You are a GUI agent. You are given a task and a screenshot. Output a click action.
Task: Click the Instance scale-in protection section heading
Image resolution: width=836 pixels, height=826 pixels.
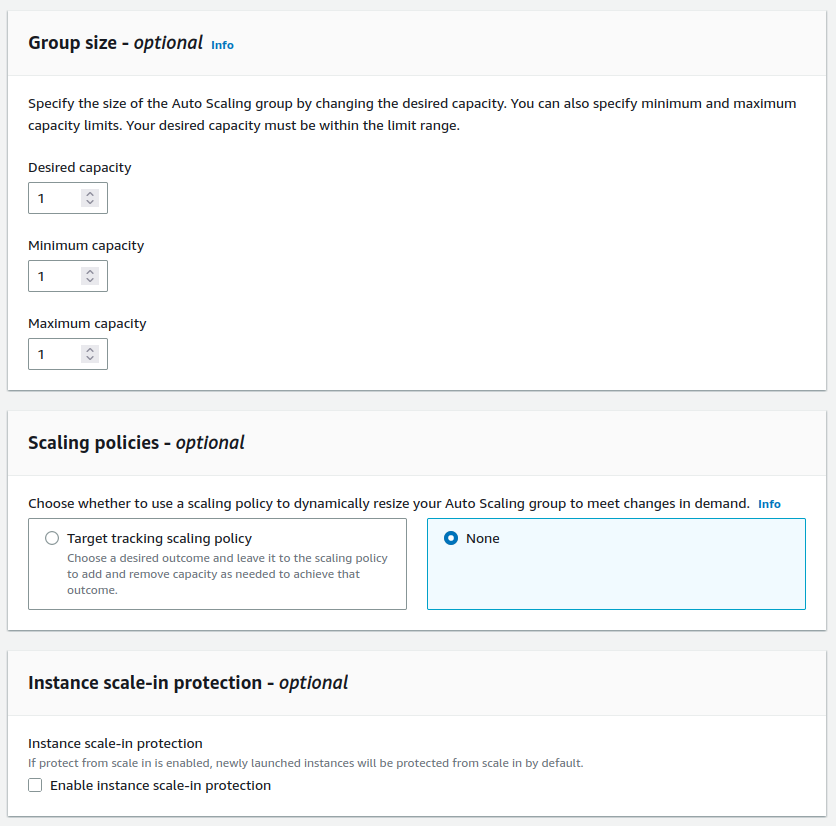[x=188, y=683]
